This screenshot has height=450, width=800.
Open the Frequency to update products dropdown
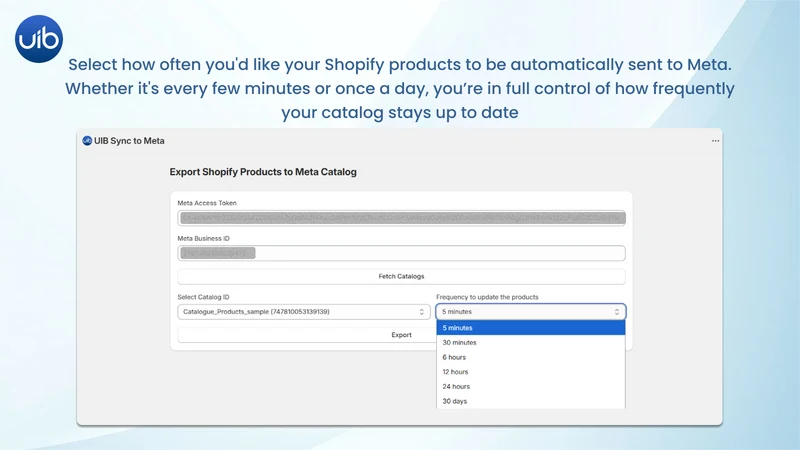click(531, 312)
